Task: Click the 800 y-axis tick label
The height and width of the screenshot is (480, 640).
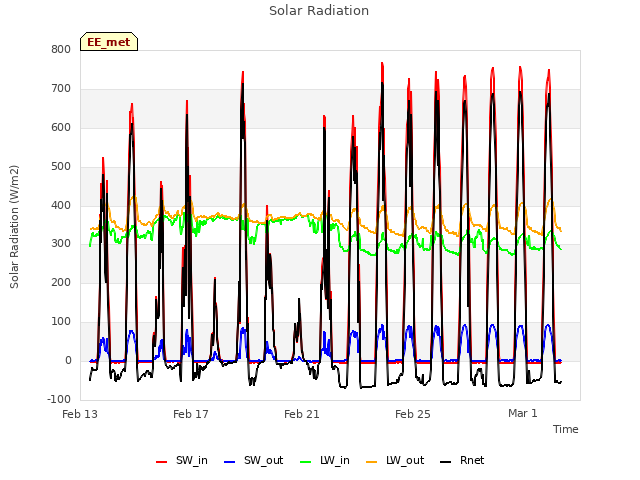Action: [x=61, y=50]
